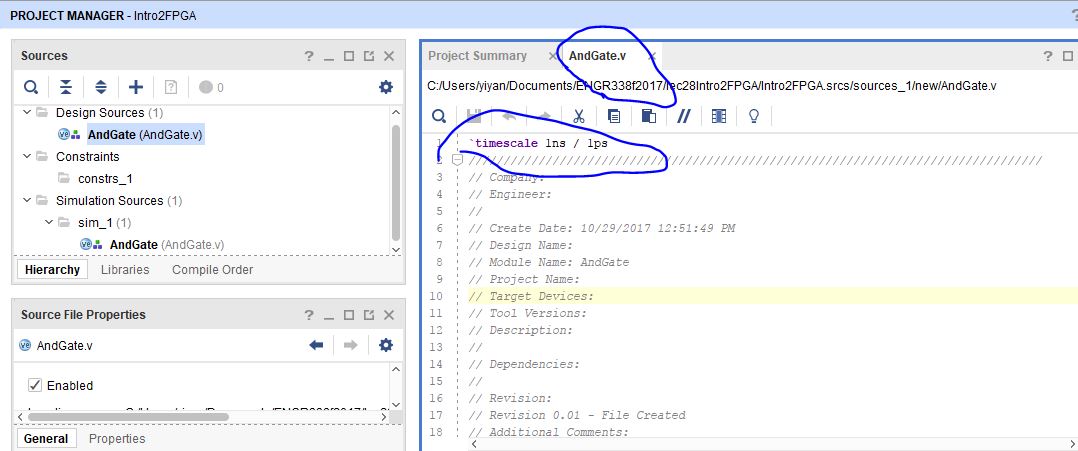The image size is (1078, 451).
Task: Switch to the Libraries tab
Action: pyautogui.click(x=125, y=269)
